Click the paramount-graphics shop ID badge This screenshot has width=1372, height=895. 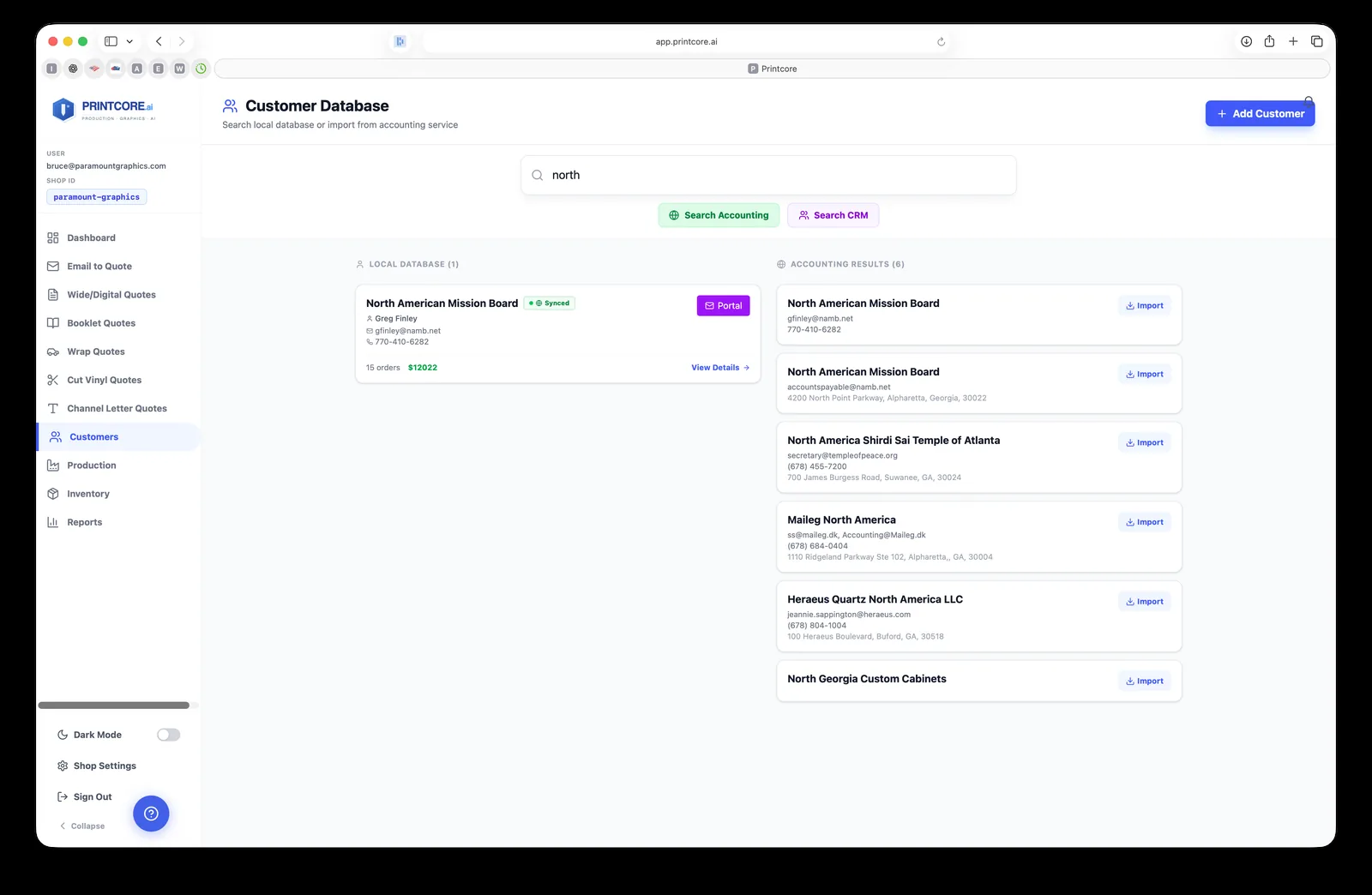pos(97,197)
